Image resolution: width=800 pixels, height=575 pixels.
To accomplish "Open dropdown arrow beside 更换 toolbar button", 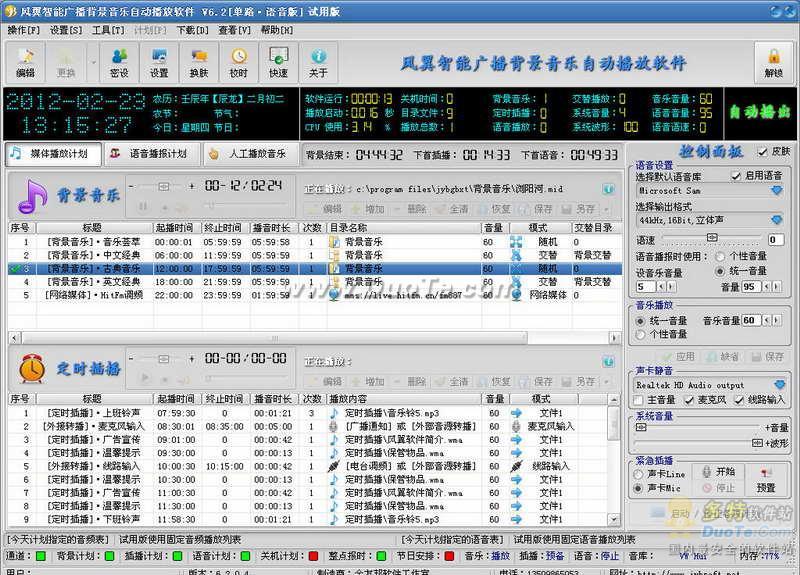I will coord(93,63).
